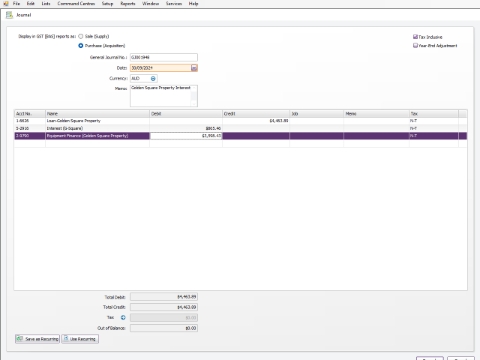
Task: Click the Credit column header
Action: [256, 114]
